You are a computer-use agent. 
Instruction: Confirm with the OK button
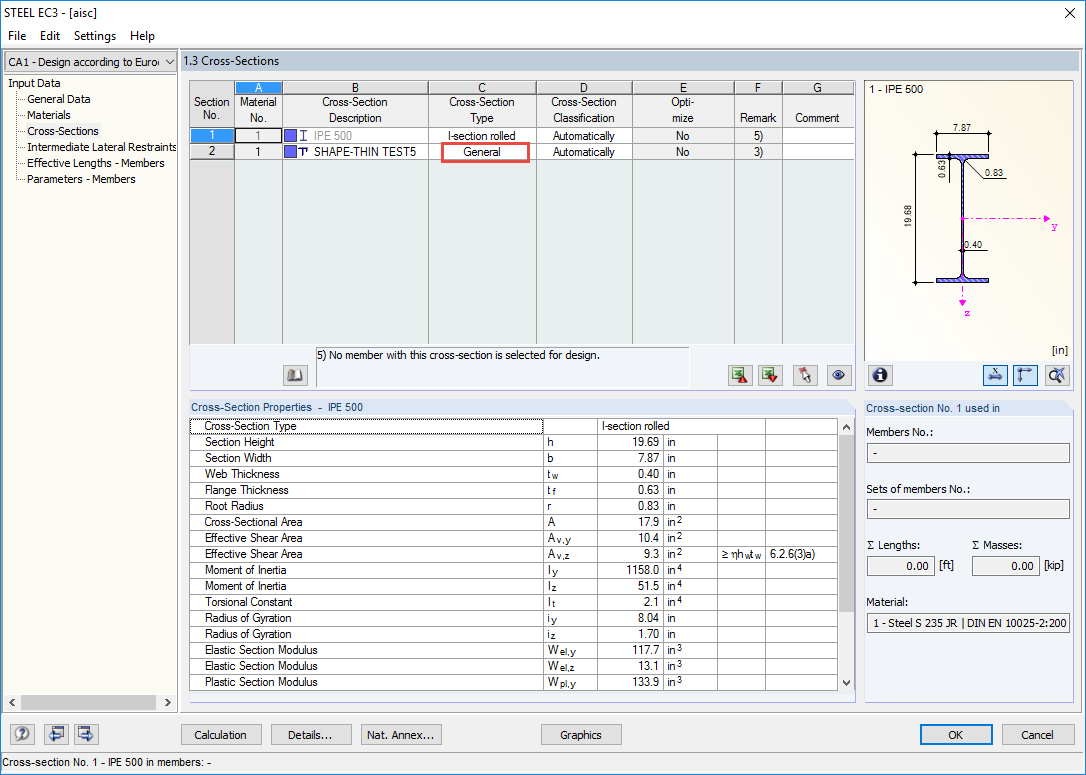click(956, 735)
